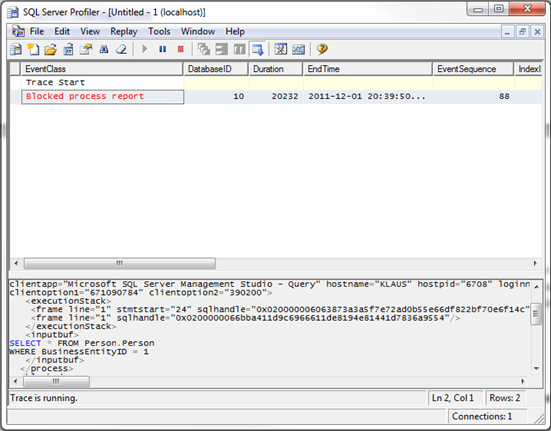Screen dimensions: 551x431
Task: Stop the running trace
Action: click(181, 49)
